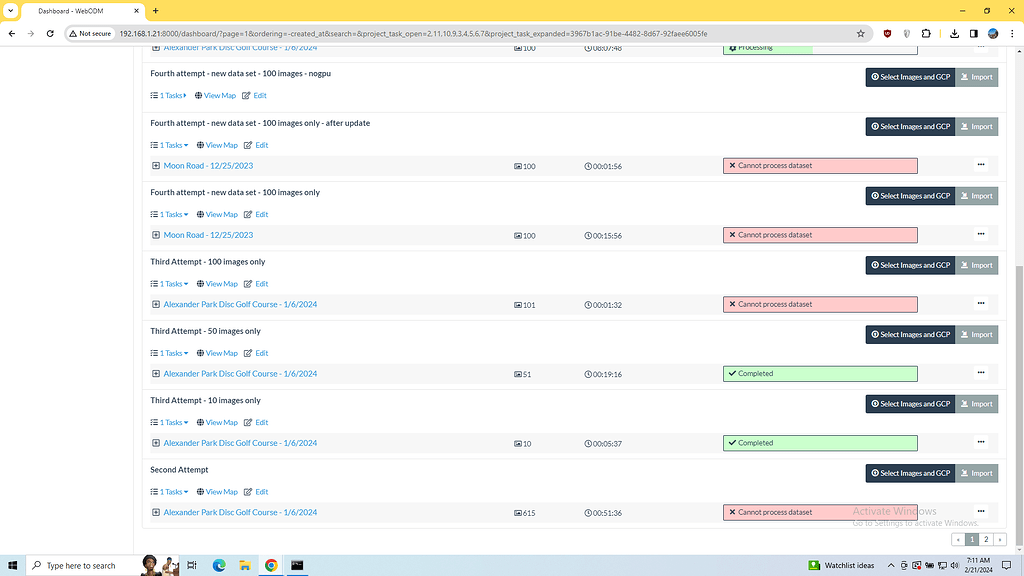Click the Import button for Third Attempt - 10 images
The width and height of the screenshot is (1024, 576).
pos(976,403)
